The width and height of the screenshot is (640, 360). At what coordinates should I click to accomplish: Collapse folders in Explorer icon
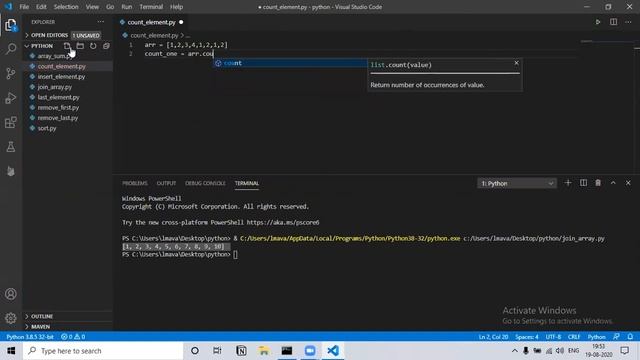(106, 46)
